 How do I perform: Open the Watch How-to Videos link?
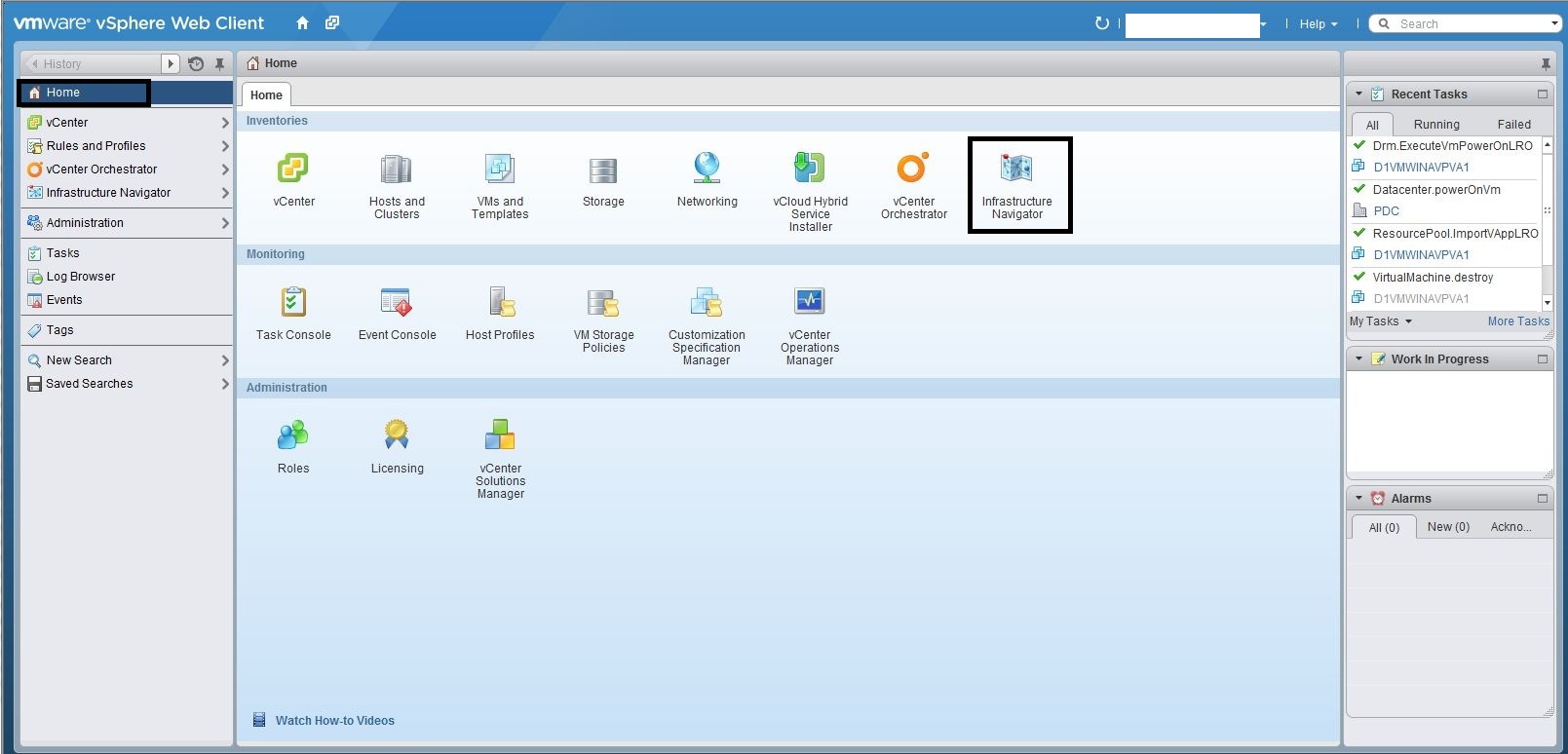tap(334, 721)
